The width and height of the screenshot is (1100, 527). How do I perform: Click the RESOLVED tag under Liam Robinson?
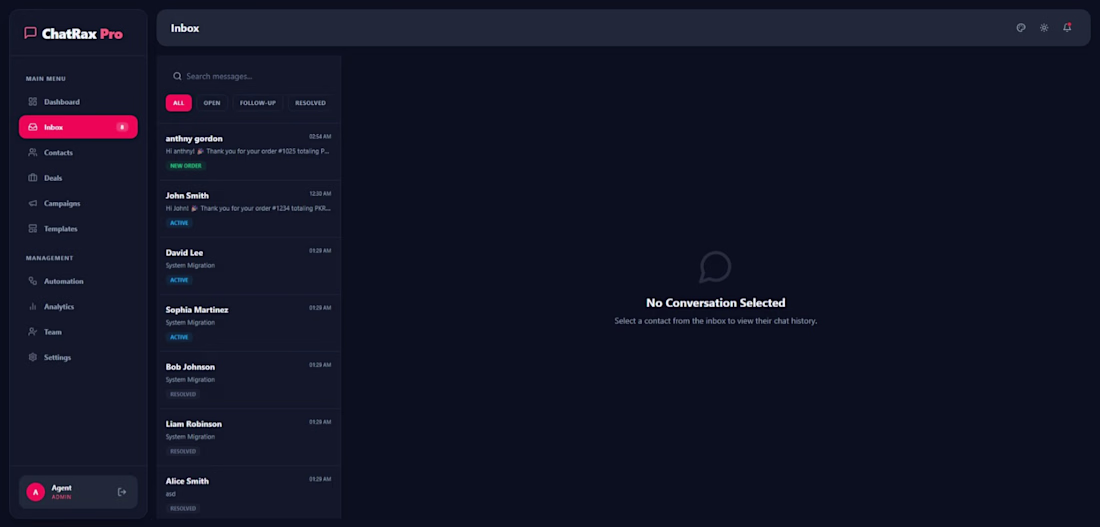pyautogui.click(x=182, y=451)
